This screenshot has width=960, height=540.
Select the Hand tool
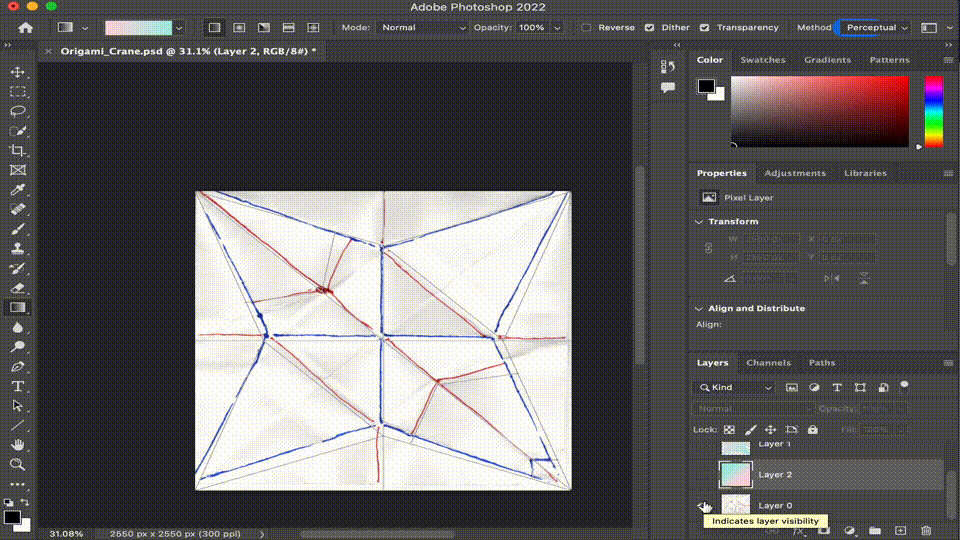[18, 445]
